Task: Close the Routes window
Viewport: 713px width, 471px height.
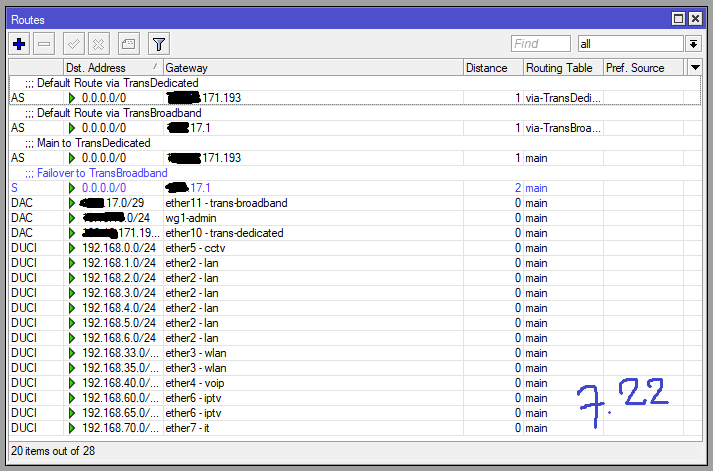Action: [x=695, y=19]
